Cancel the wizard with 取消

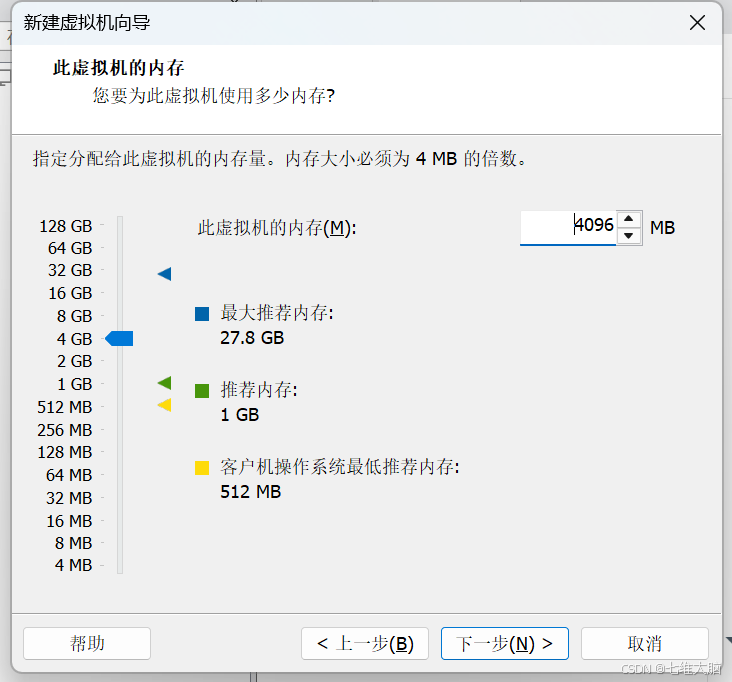(645, 643)
